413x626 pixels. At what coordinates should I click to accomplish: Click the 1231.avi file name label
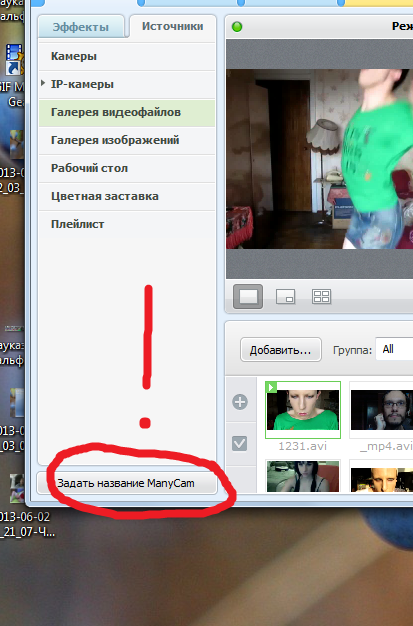click(302, 446)
